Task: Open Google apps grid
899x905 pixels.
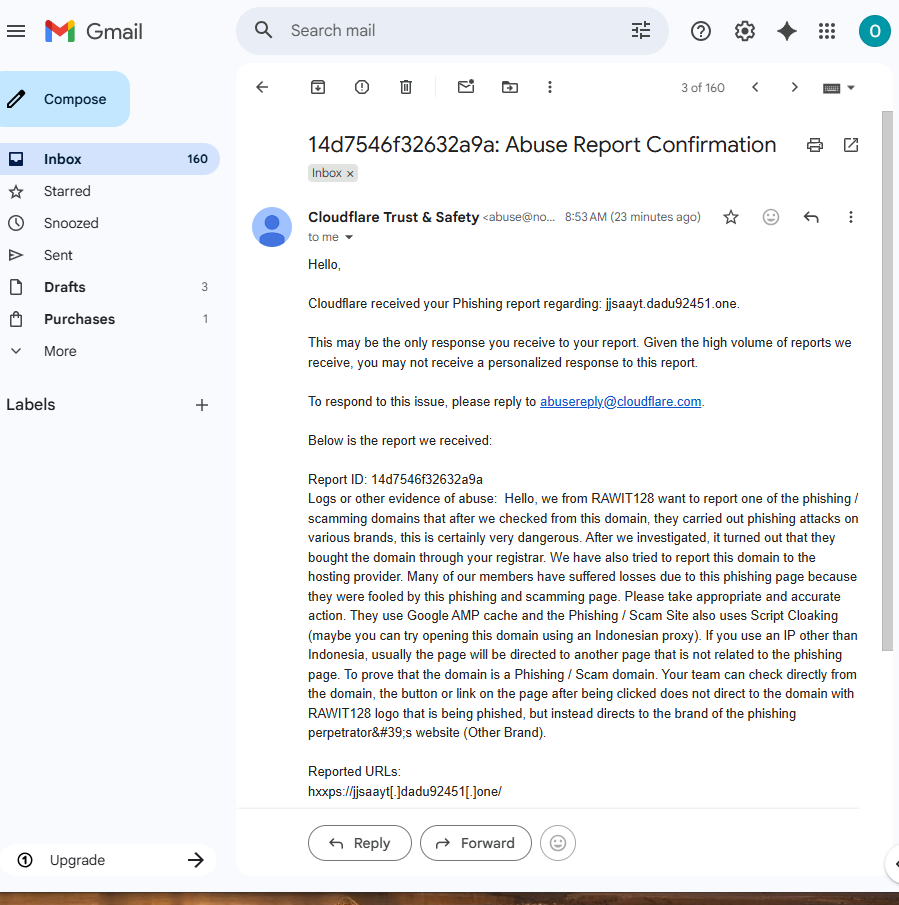Action: pyautogui.click(x=827, y=31)
